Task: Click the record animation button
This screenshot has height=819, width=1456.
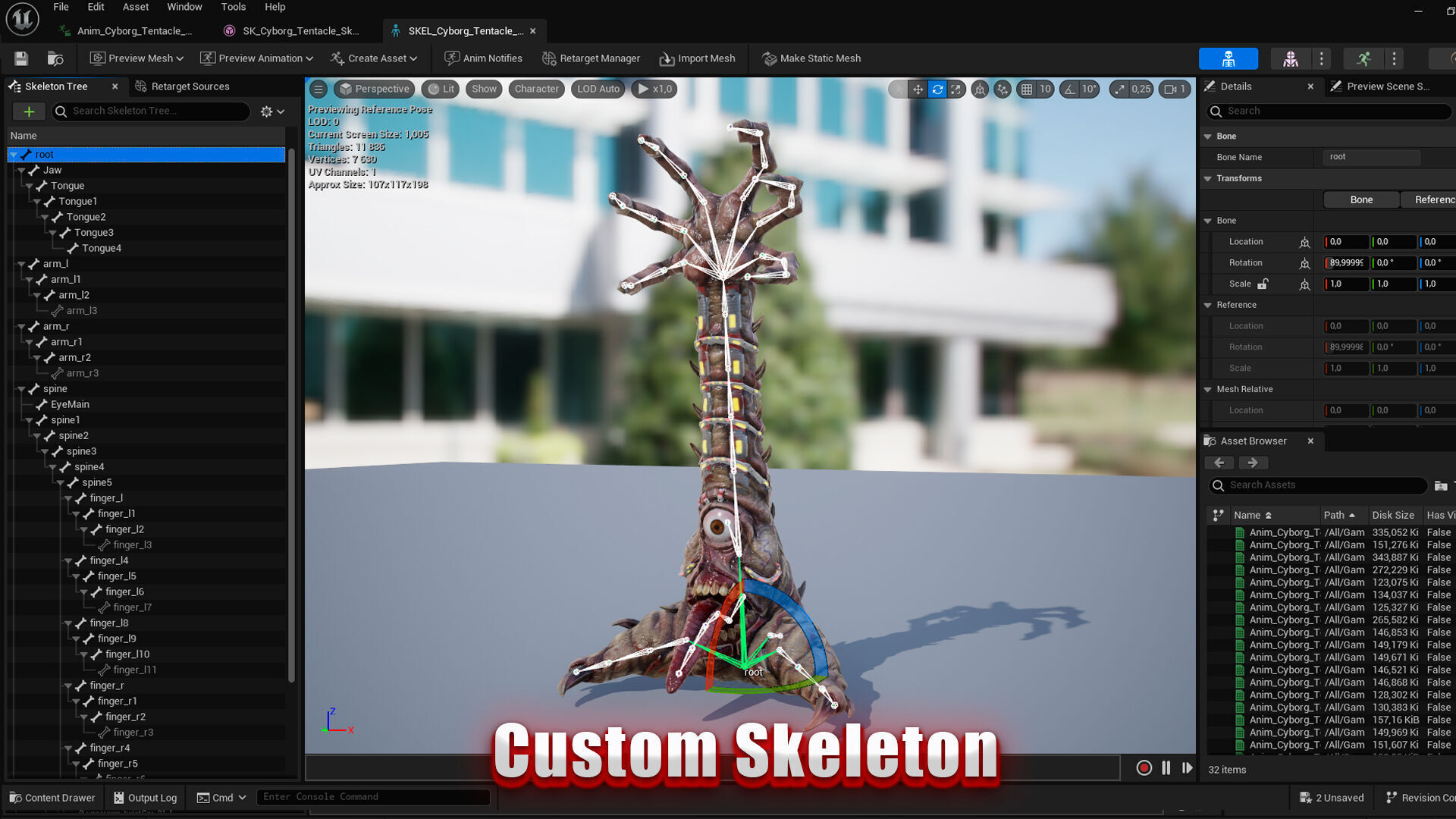Action: click(x=1144, y=768)
